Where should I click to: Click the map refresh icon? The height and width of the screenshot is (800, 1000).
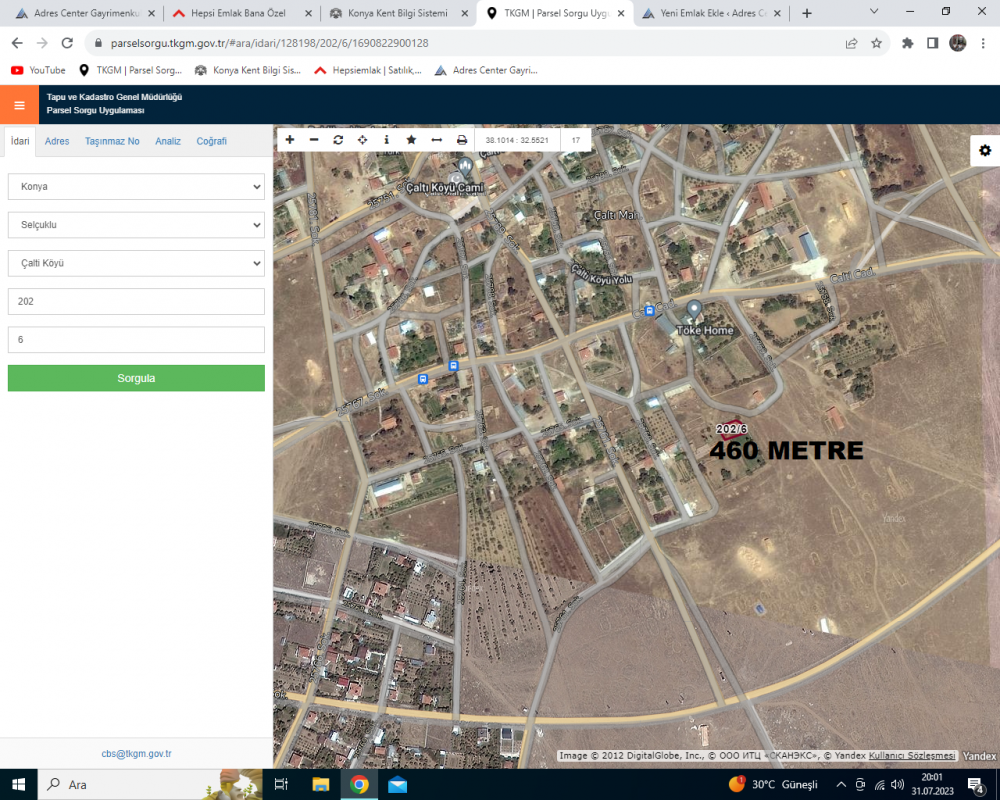(338, 140)
